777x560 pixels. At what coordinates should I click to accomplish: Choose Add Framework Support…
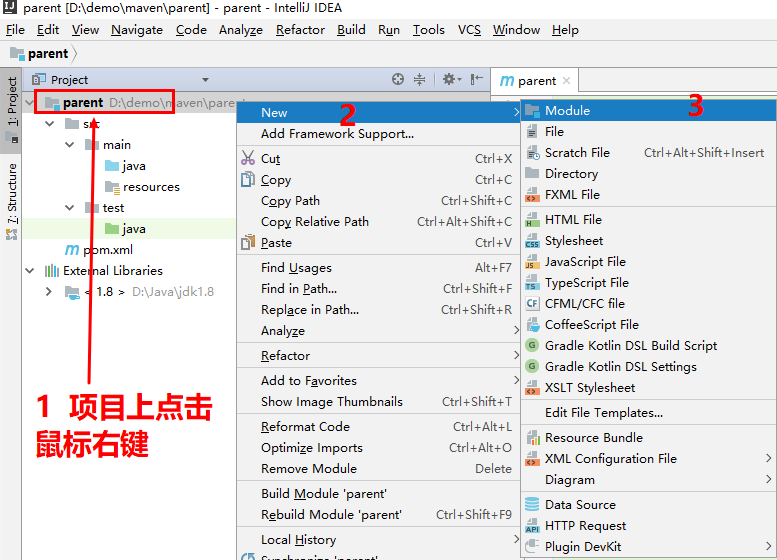378,134
